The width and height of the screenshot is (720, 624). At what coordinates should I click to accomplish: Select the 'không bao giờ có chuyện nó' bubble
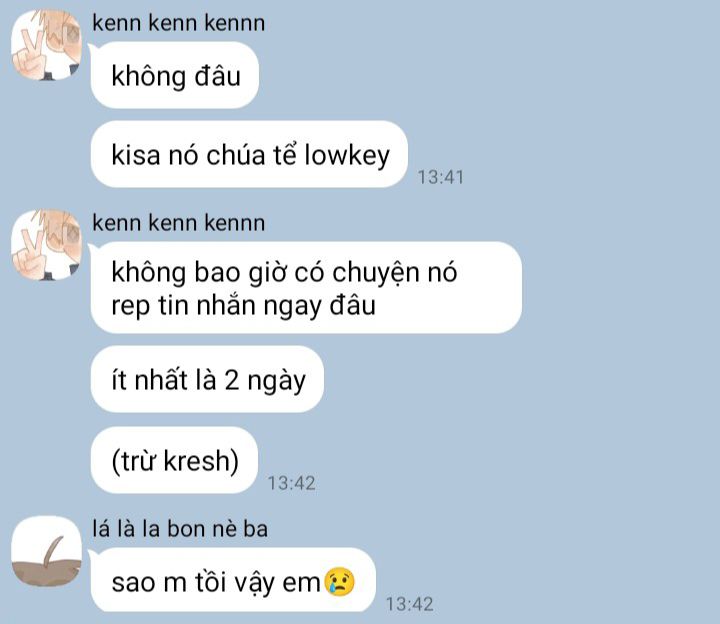[x=306, y=288]
